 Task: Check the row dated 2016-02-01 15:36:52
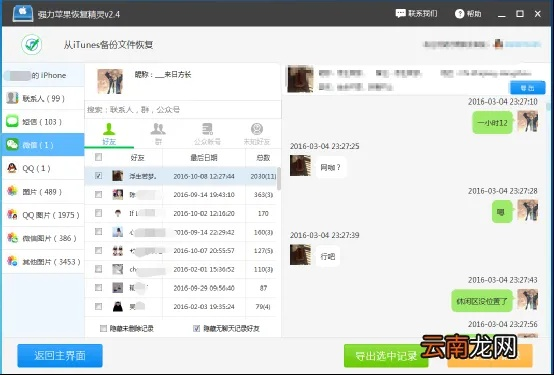99,269
